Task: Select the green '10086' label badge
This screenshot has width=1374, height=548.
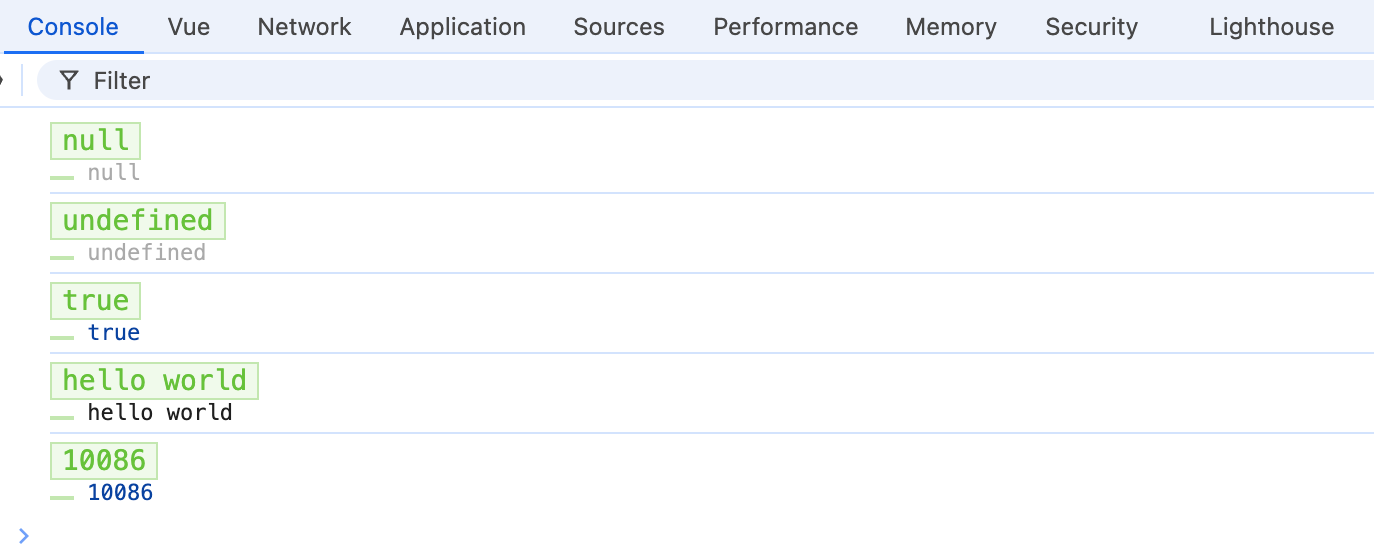Action: (x=104, y=460)
